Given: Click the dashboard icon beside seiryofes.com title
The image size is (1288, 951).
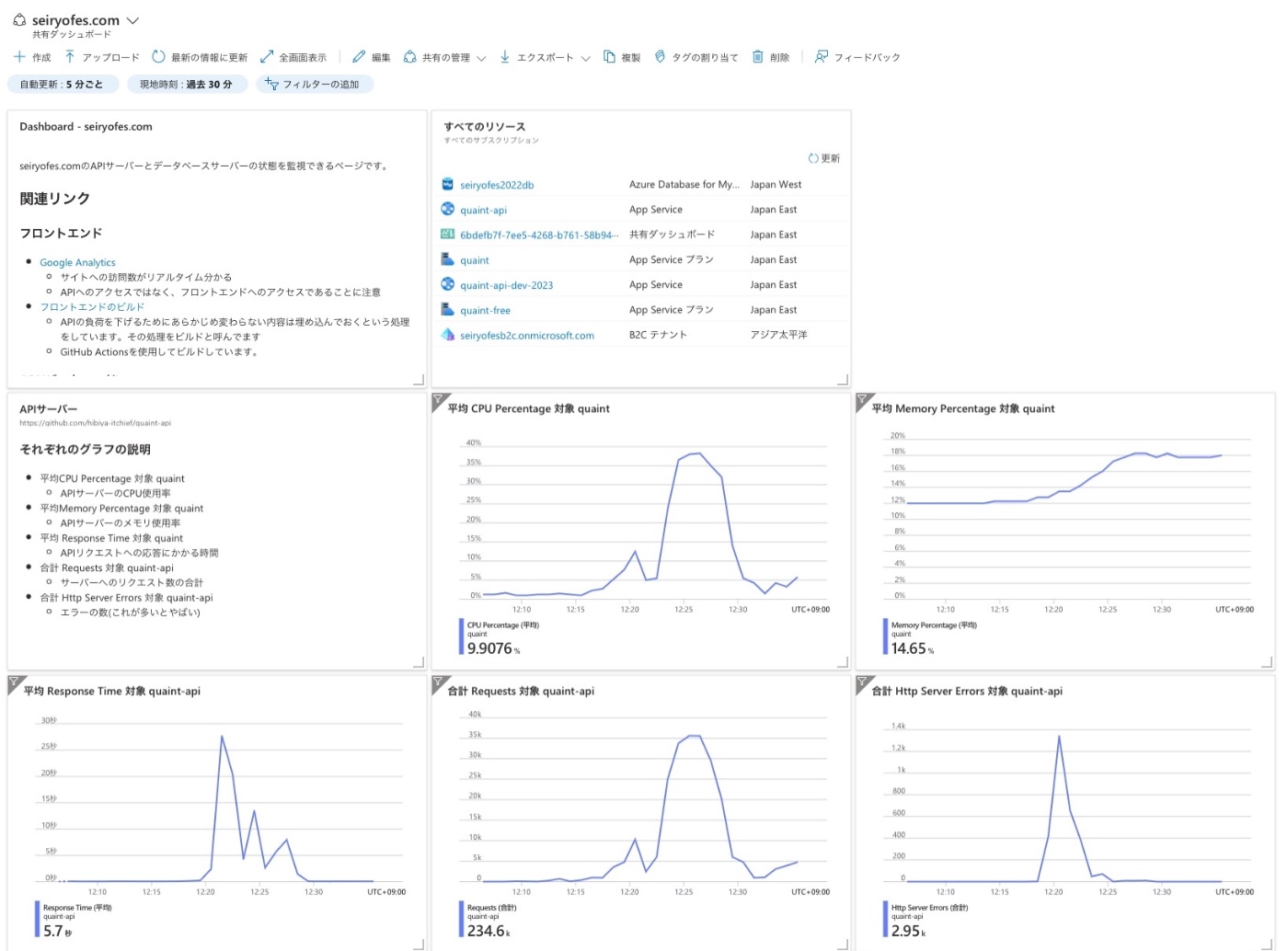Looking at the screenshot, I should (19, 19).
